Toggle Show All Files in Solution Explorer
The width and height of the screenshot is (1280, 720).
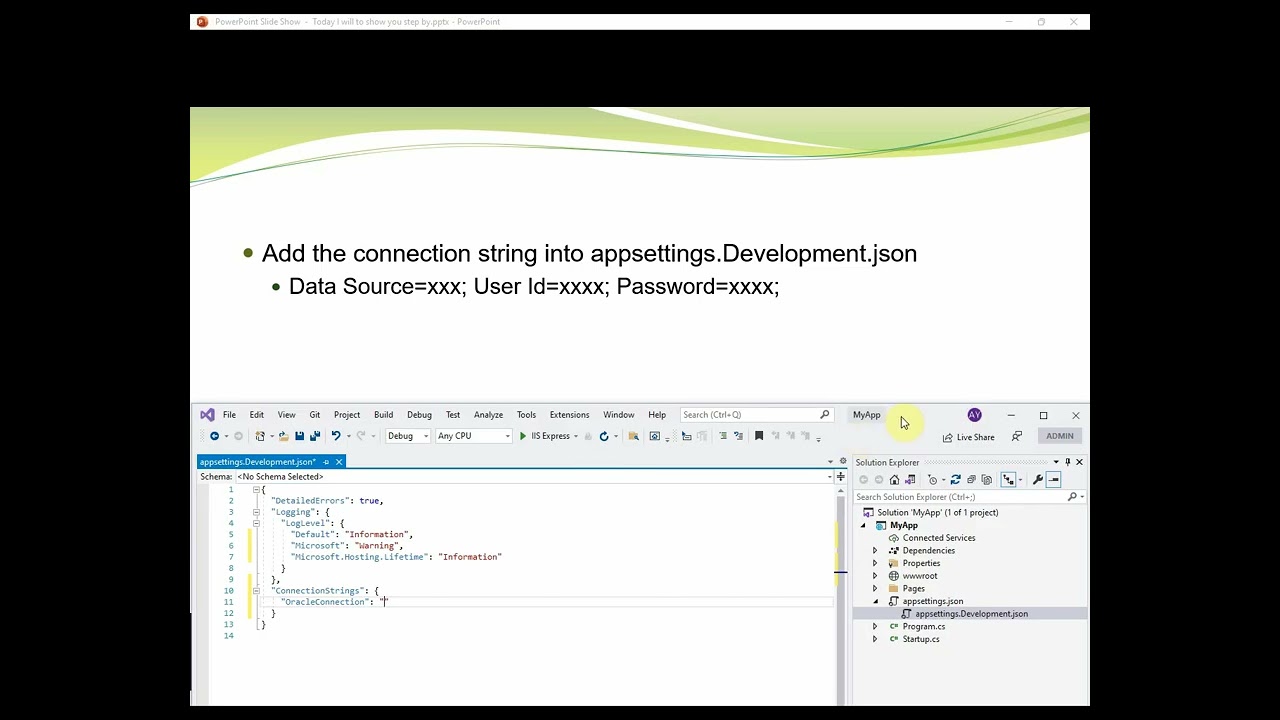[987, 480]
